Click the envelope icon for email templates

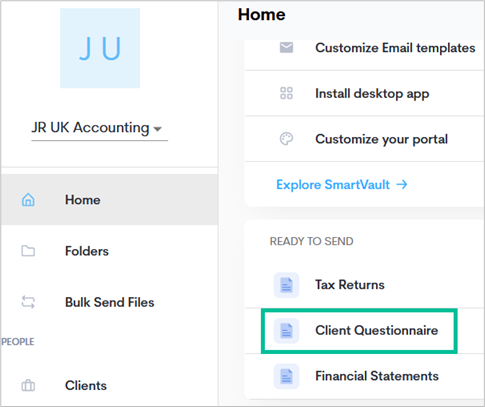(286, 48)
